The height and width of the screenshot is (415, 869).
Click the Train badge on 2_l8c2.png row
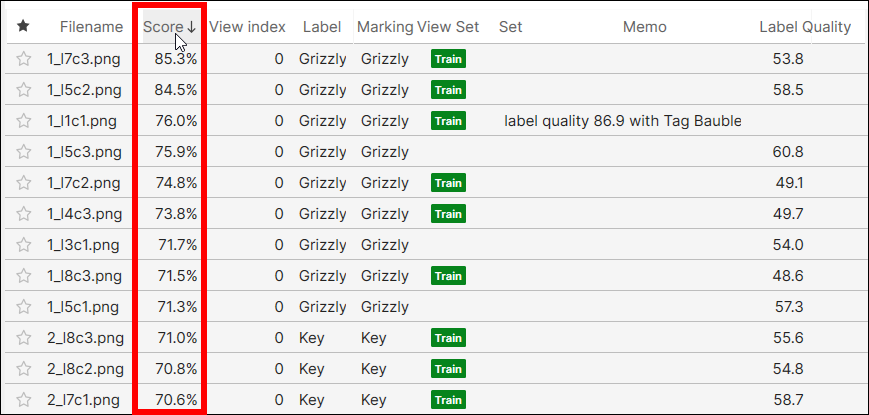[x=448, y=369]
